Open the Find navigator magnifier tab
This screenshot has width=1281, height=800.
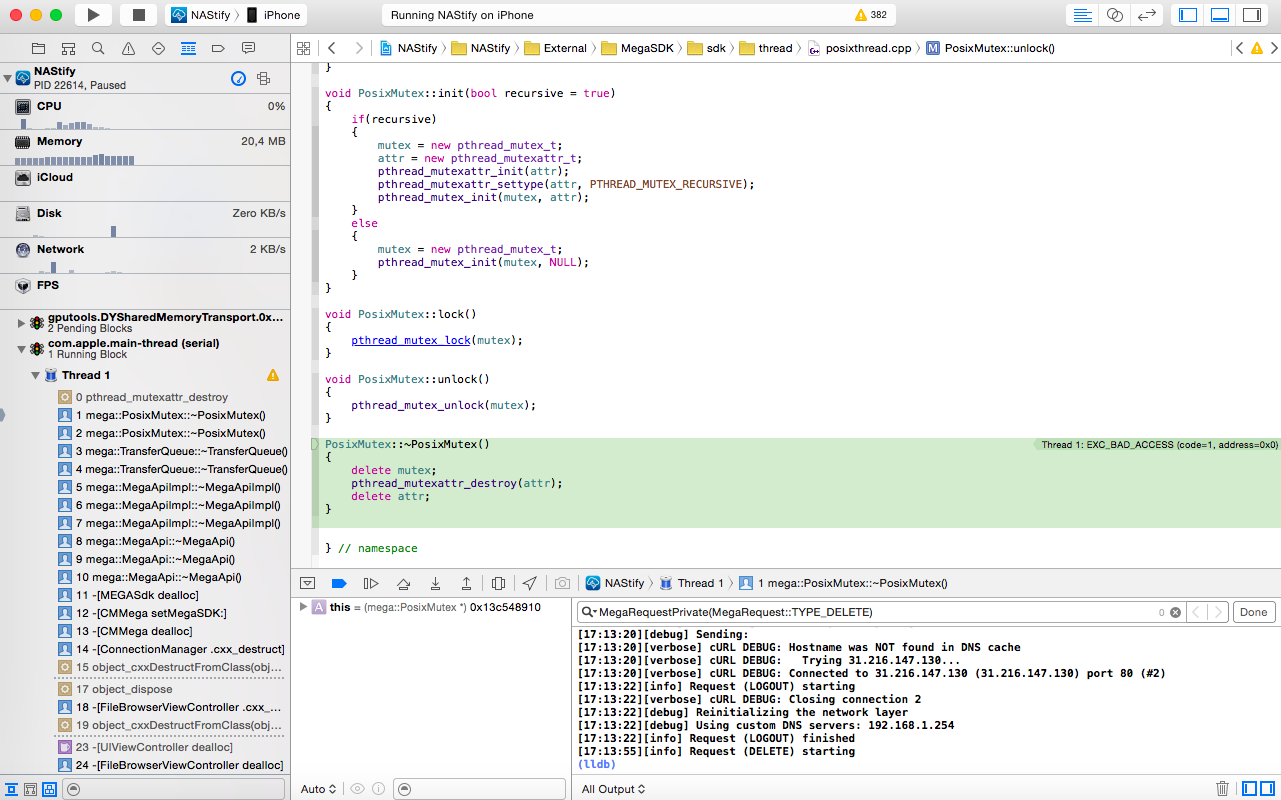click(x=98, y=48)
